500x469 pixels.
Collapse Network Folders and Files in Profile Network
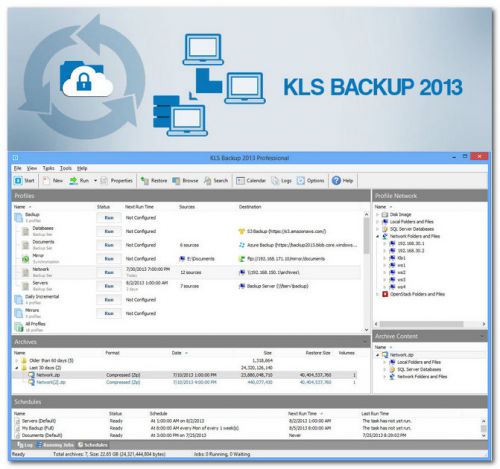pos(378,236)
